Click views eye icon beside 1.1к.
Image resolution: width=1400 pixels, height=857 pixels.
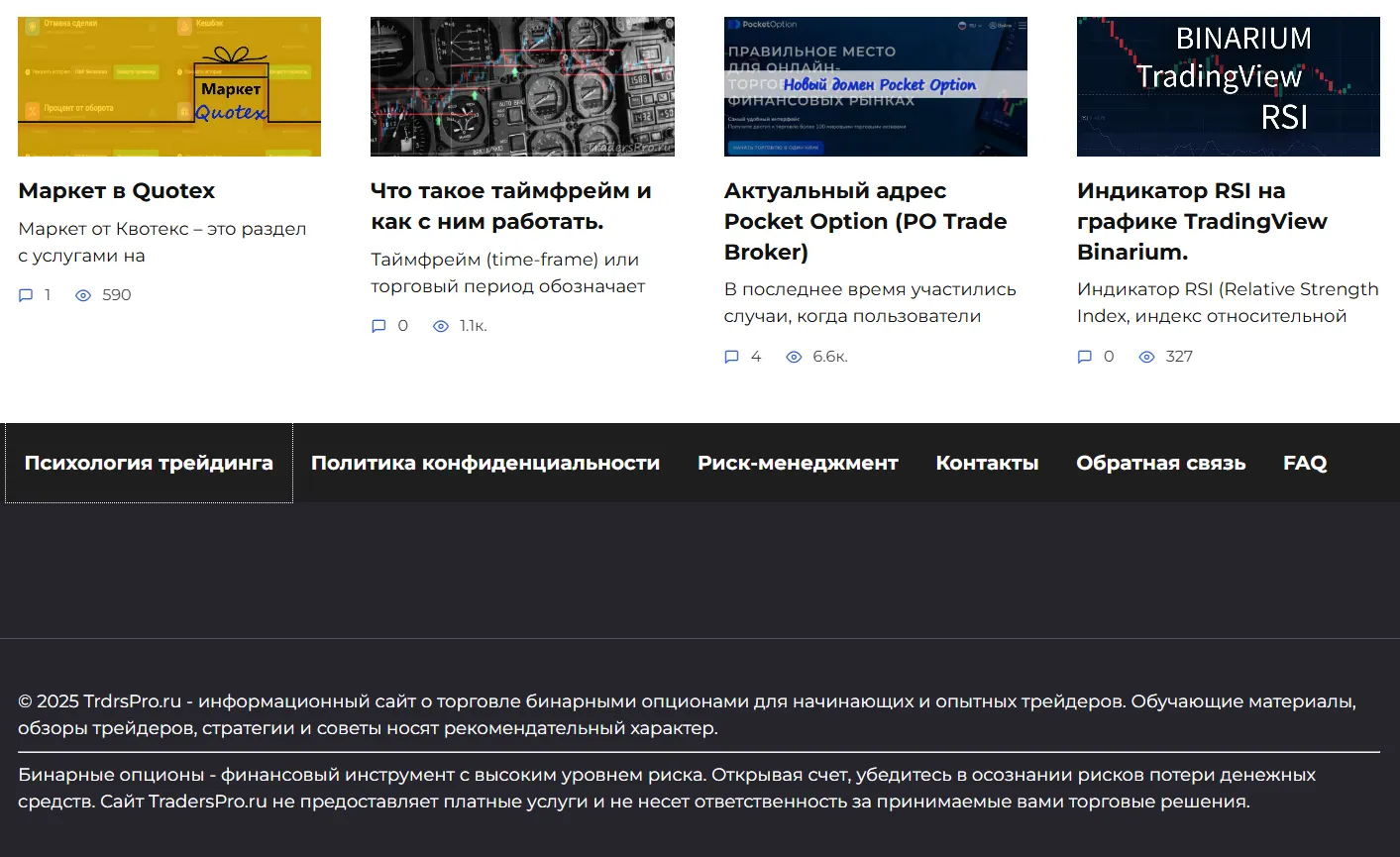441,326
